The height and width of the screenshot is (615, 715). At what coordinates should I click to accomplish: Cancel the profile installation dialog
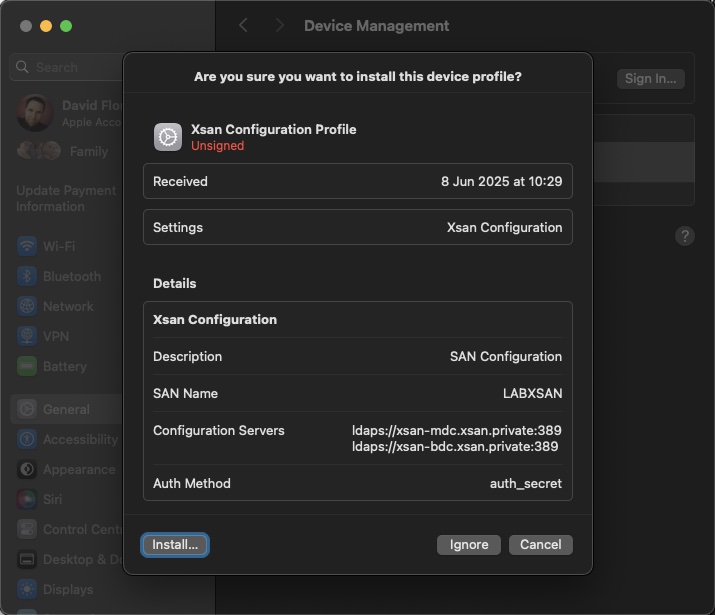pos(541,545)
